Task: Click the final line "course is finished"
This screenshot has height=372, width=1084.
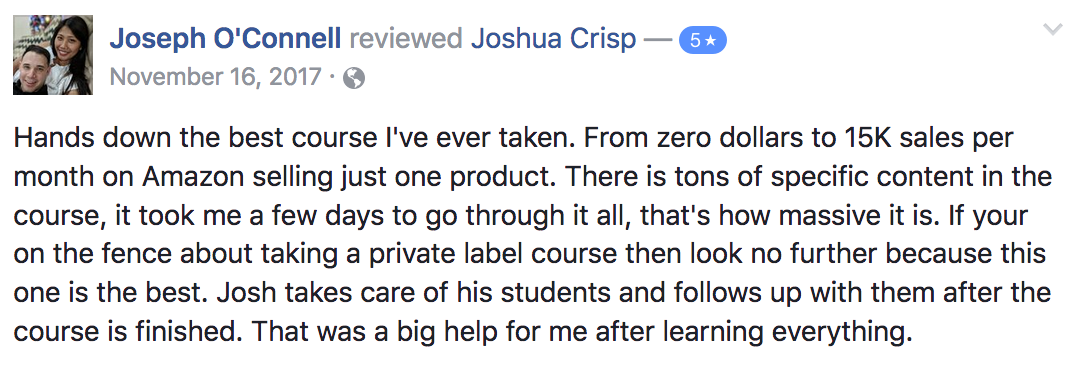Action: pos(125,333)
